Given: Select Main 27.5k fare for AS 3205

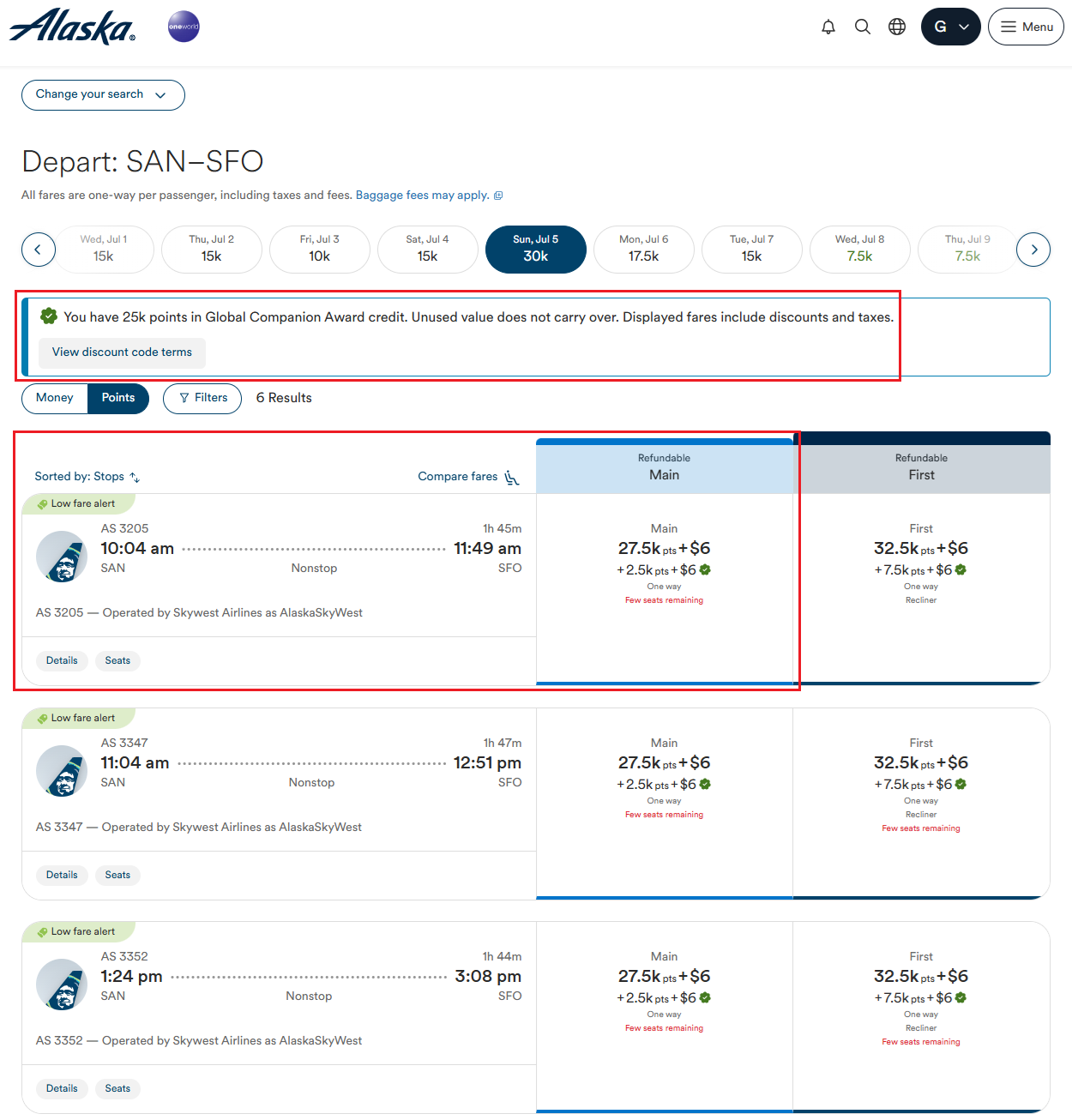Looking at the screenshot, I should tap(665, 589).
